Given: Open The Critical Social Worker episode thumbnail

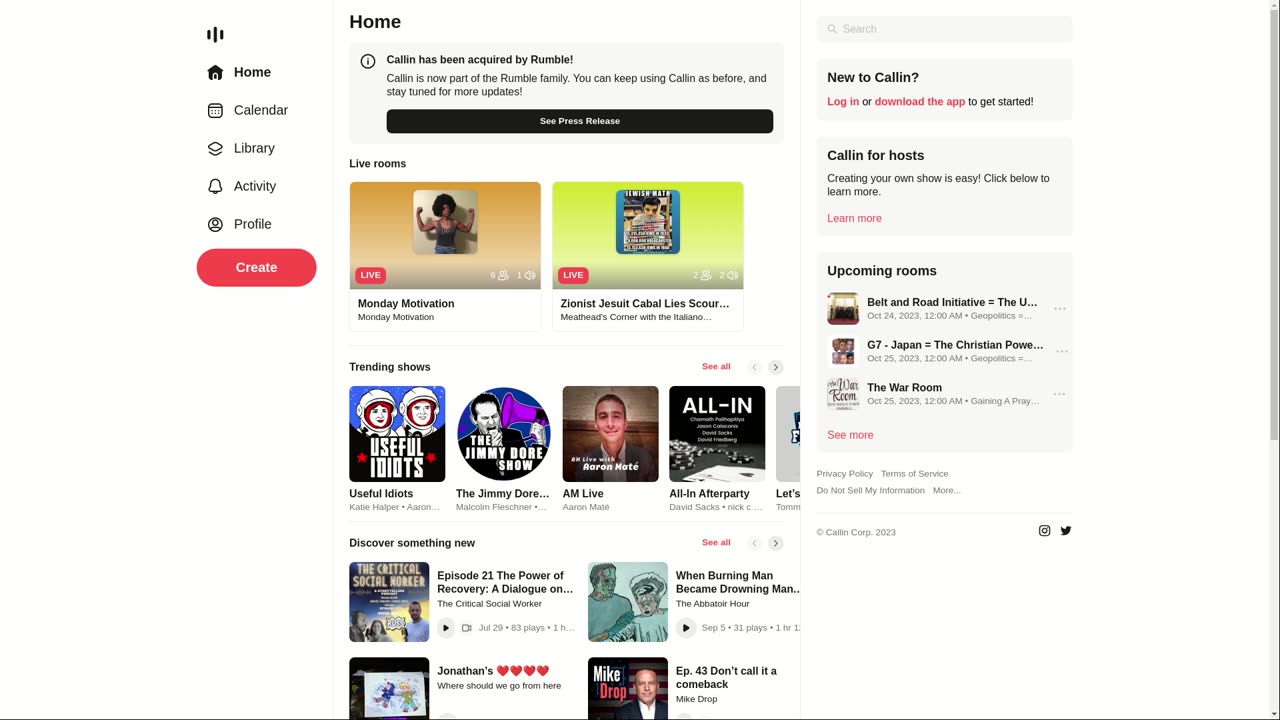Looking at the screenshot, I should coord(389,602).
